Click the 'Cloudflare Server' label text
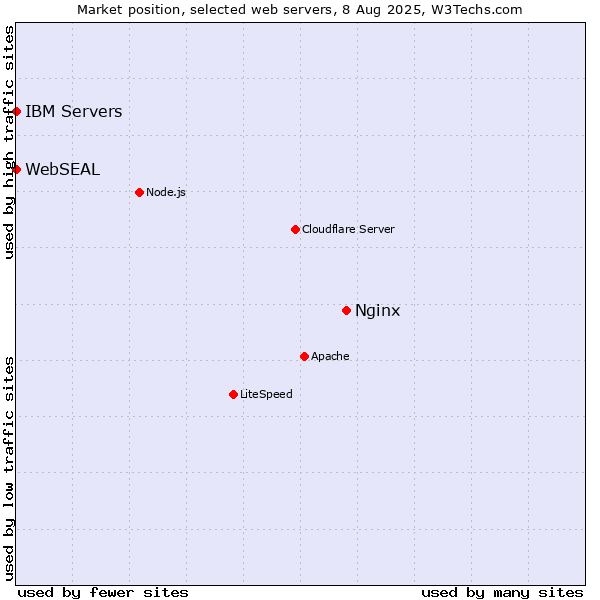 tap(348, 229)
